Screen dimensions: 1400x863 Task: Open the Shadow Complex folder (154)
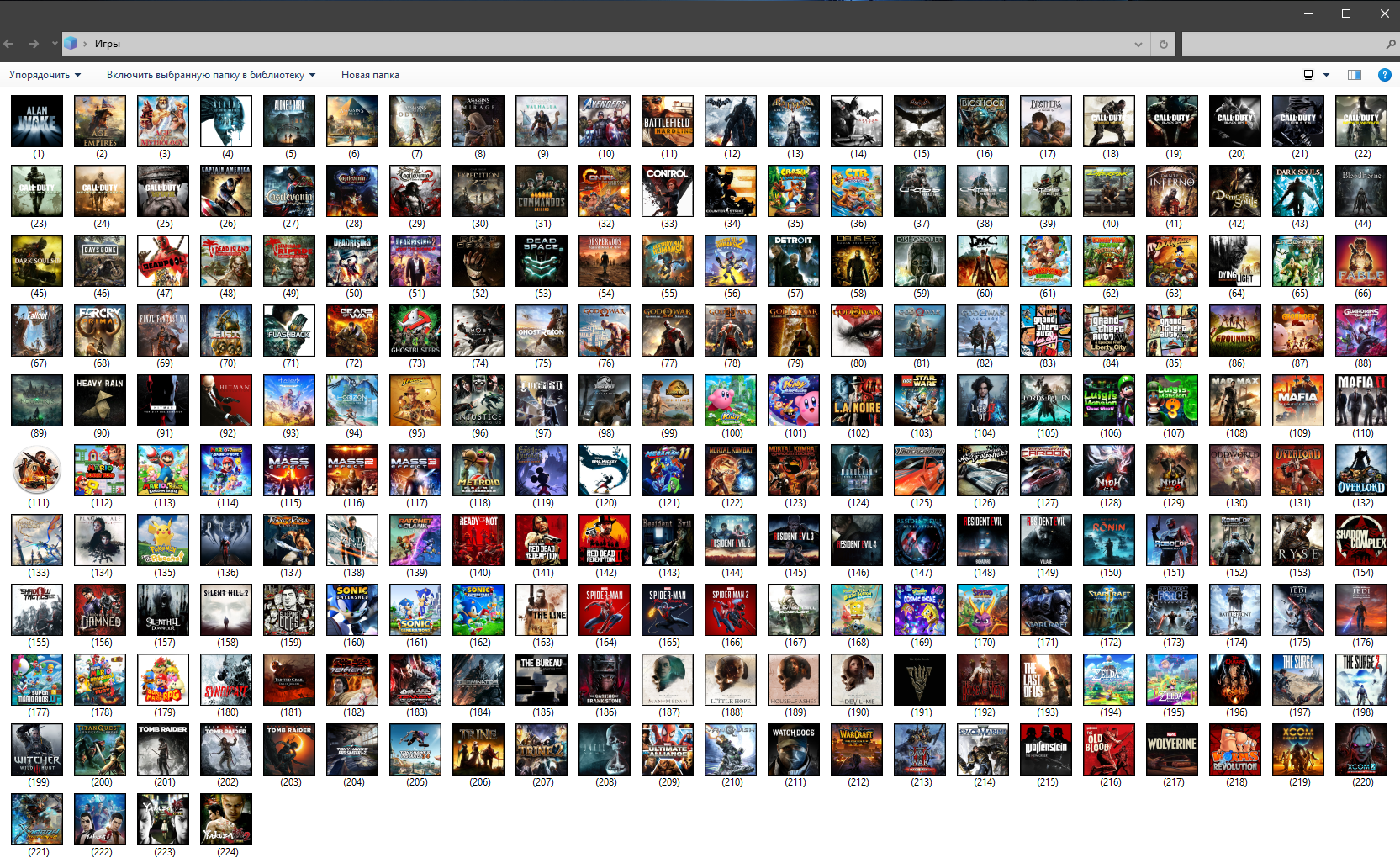coord(1361,540)
